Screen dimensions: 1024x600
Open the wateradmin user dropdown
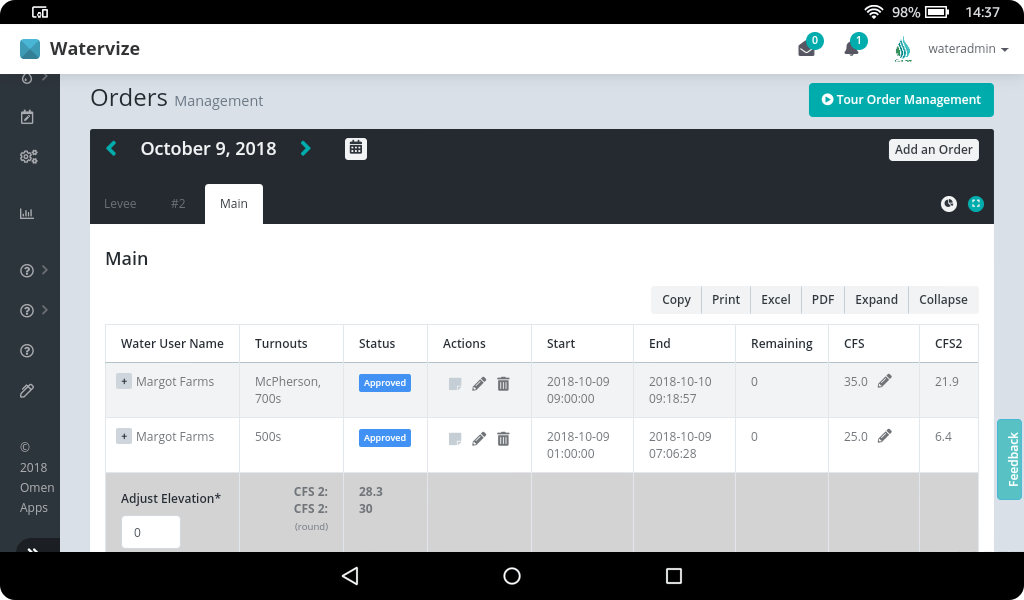[x=968, y=49]
